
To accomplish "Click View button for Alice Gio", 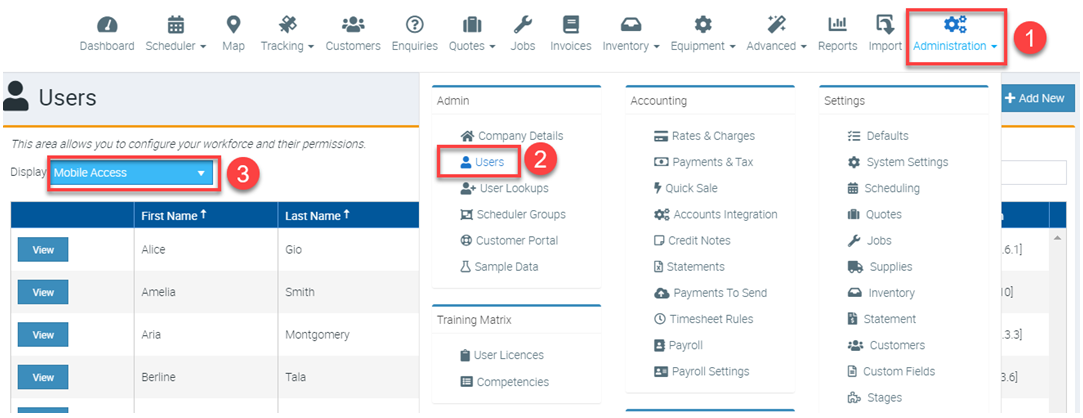I will (43, 250).
